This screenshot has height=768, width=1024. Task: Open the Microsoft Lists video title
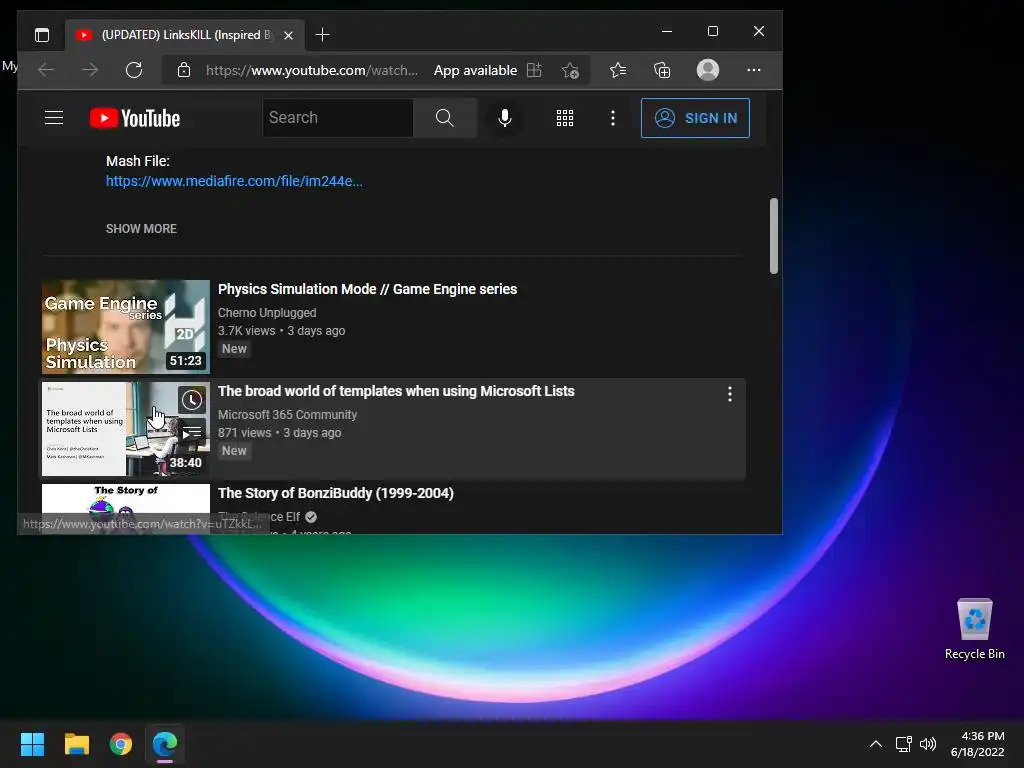pos(396,391)
